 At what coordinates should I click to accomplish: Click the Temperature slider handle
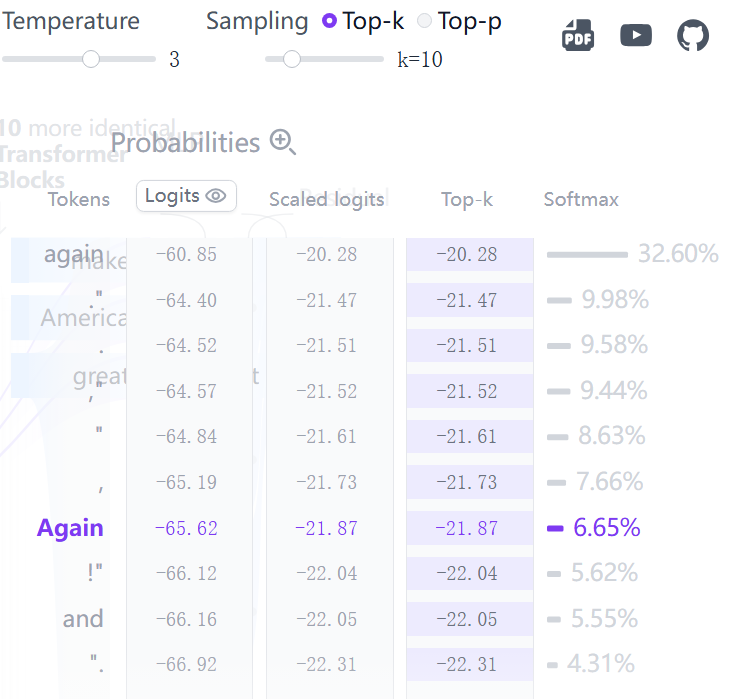tap(91, 59)
